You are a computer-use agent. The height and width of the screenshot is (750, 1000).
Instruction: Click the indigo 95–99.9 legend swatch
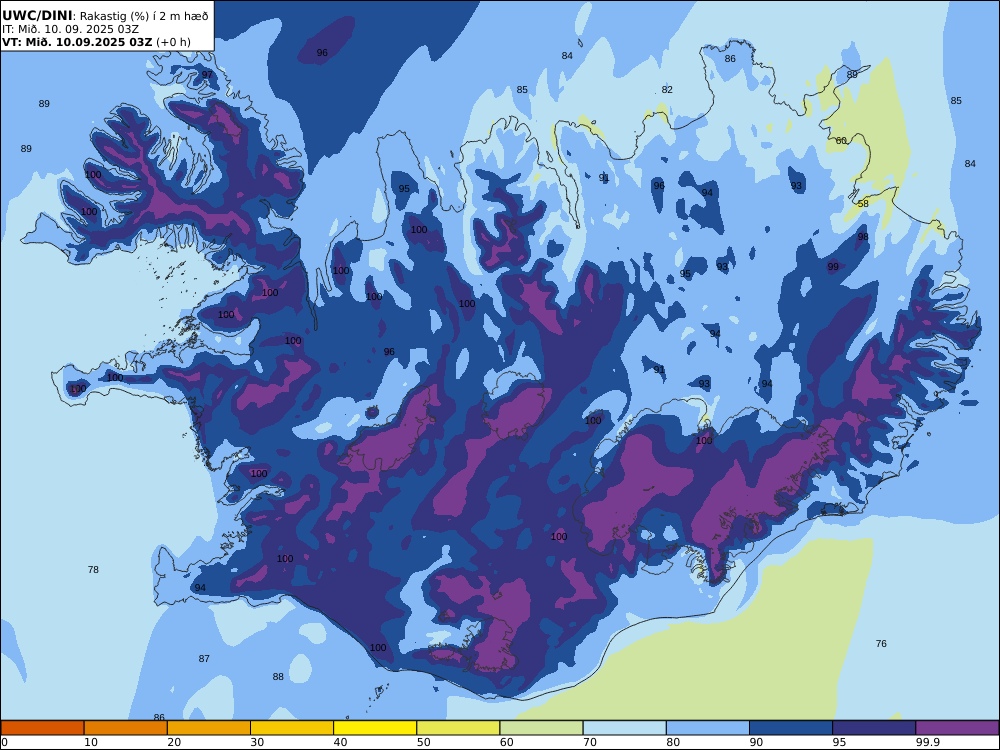point(874,728)
